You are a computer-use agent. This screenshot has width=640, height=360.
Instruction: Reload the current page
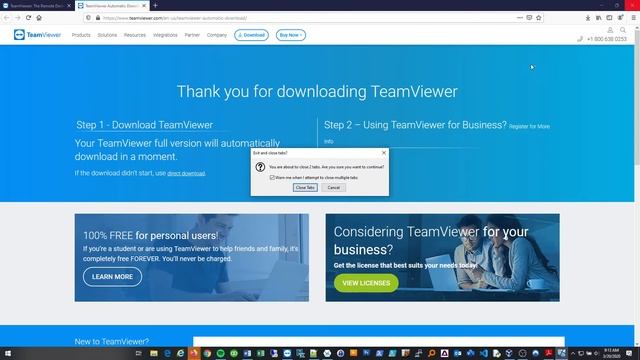click(x=28, y=18)
